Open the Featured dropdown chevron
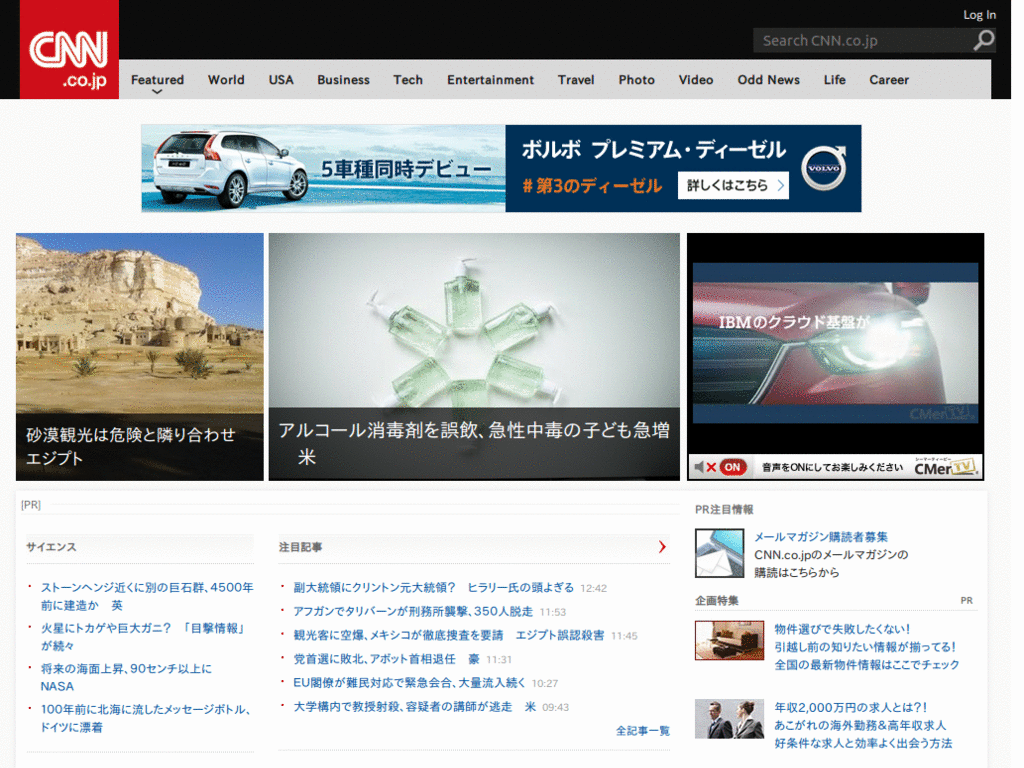The height and width of the screenshot is (768, 1024). click(157, 90)
